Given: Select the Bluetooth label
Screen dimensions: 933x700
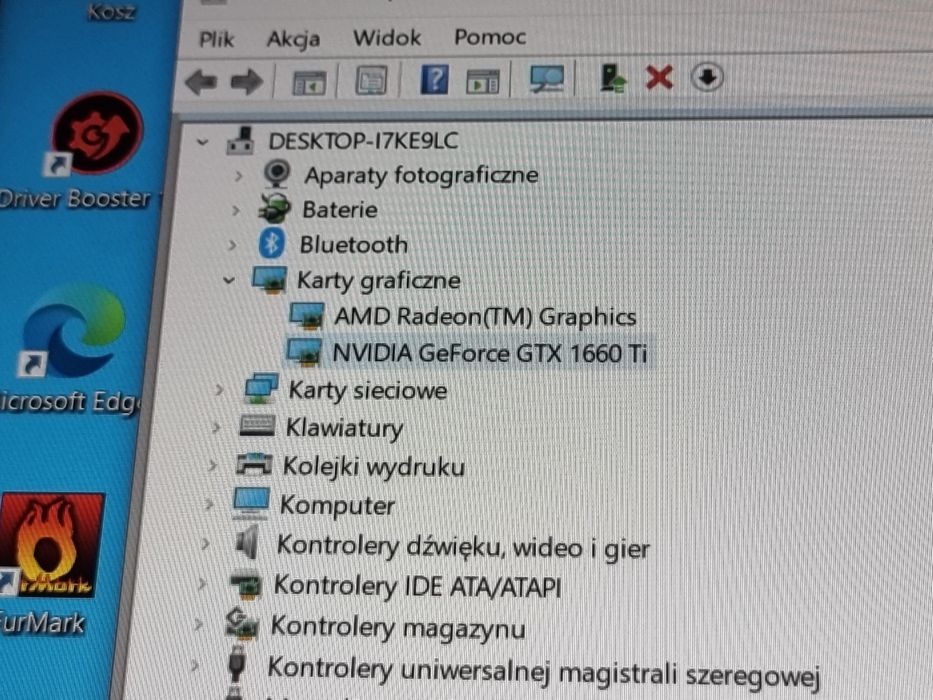Looking at the screenshot, I should pyautogui.click(x=353, y=245).
